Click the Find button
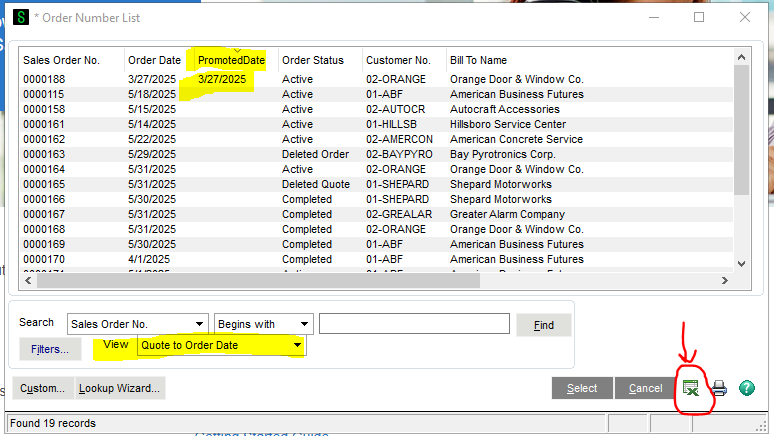The height and width of the screenshot is (436, 774). click(544, 325)
